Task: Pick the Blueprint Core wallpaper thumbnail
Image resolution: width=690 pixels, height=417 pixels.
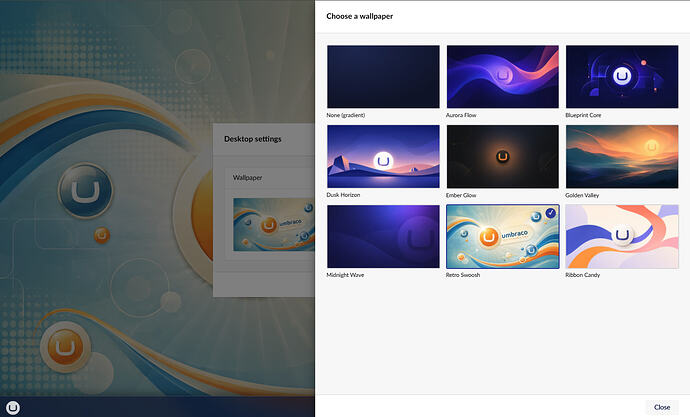Action: [622, 77]
